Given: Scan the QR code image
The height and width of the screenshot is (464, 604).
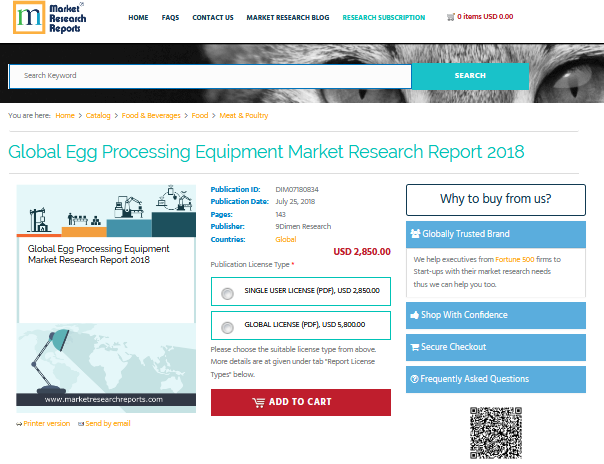Looking at the screenshot, I should pyautogui.click(x=496, y=433).
